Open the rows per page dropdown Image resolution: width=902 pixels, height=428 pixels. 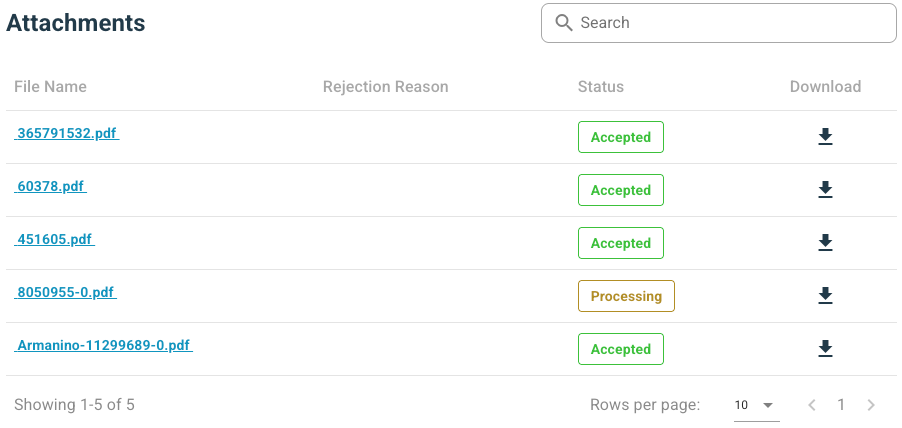pyautogui.click(x=755, y=405)
